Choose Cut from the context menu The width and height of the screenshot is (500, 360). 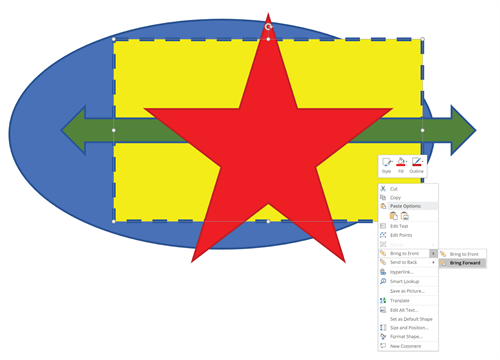(408, 189)
